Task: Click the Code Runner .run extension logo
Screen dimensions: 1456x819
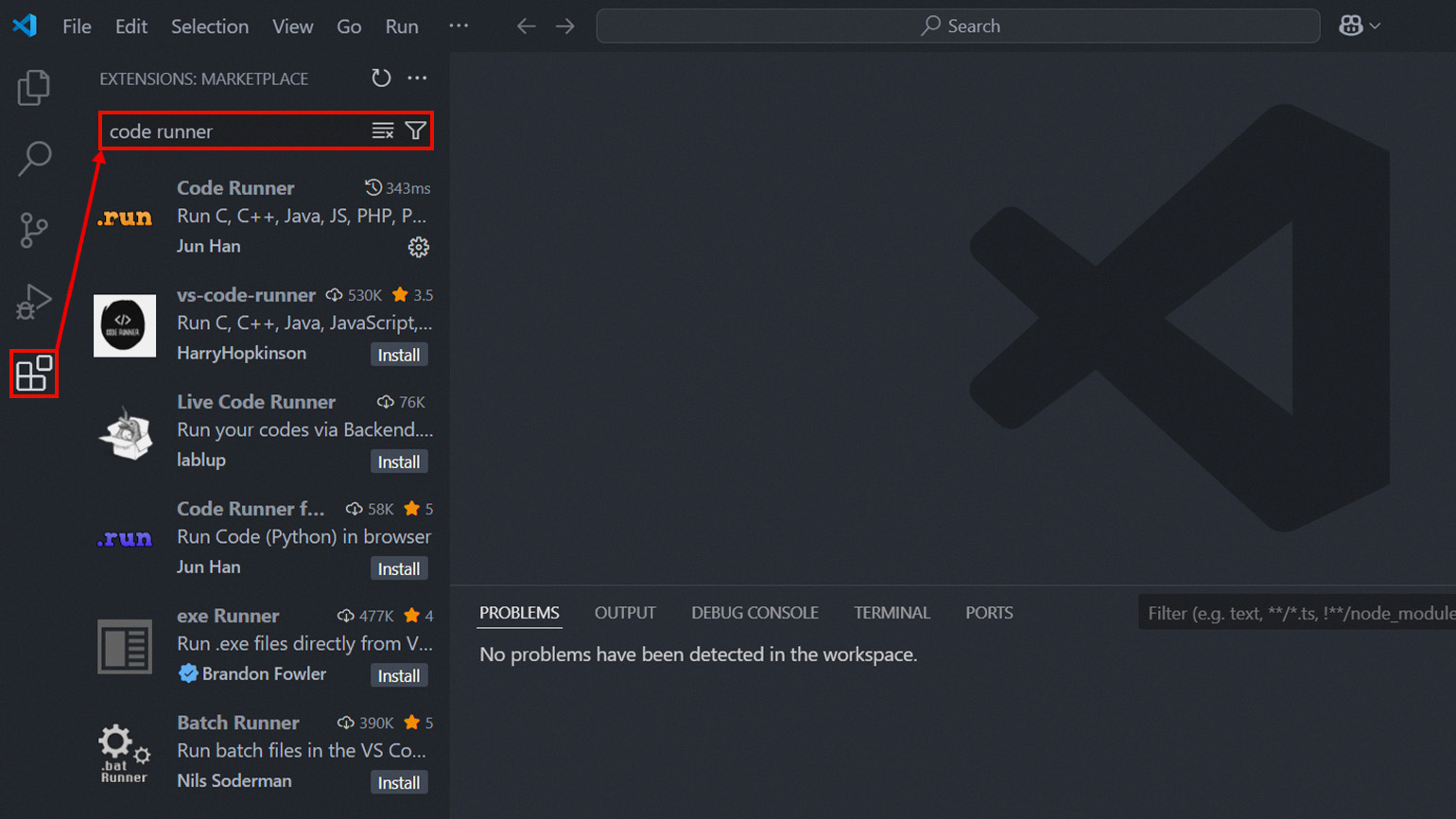Action: [x=125, y=218]
